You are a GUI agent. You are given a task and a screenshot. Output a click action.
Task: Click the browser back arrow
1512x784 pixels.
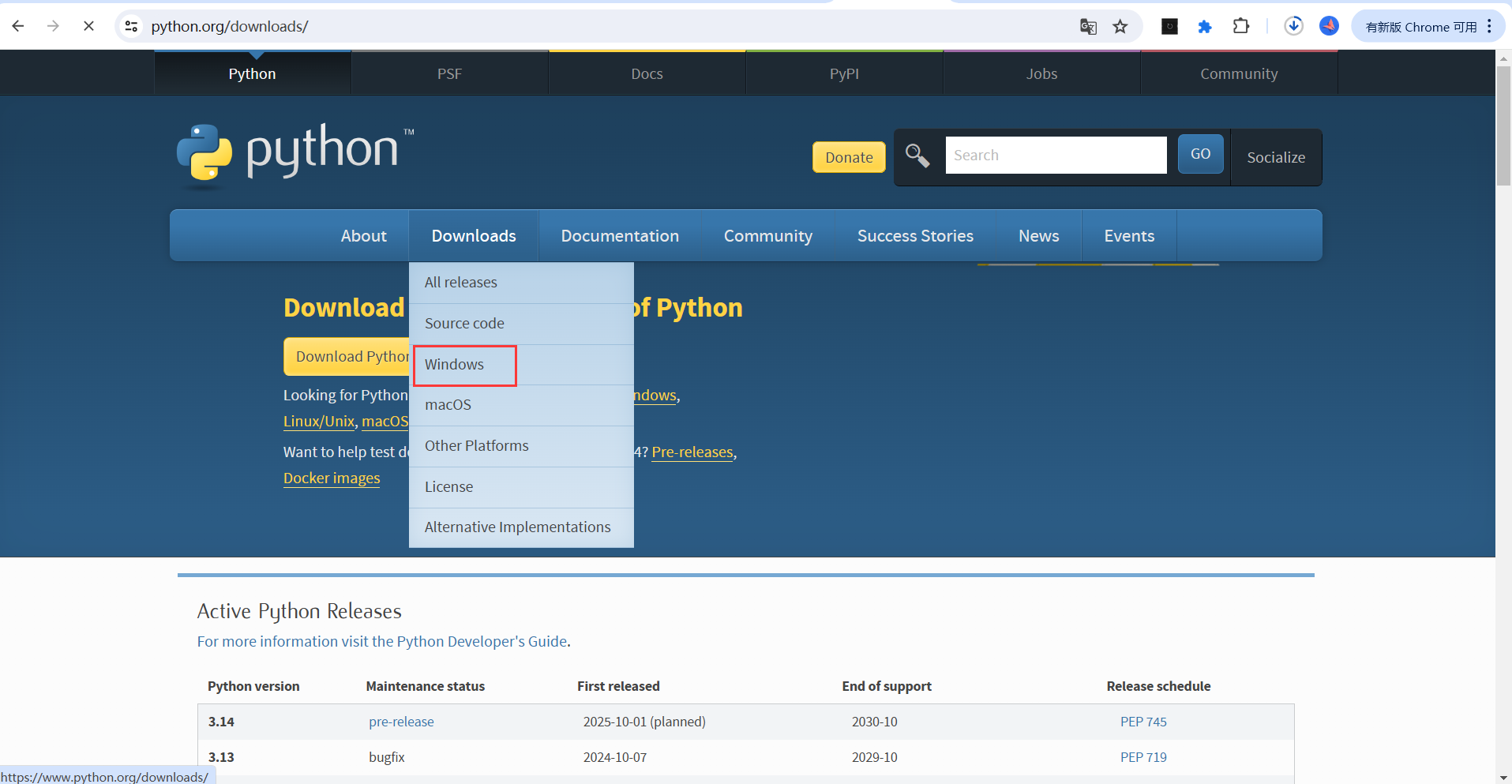(18, 26)
